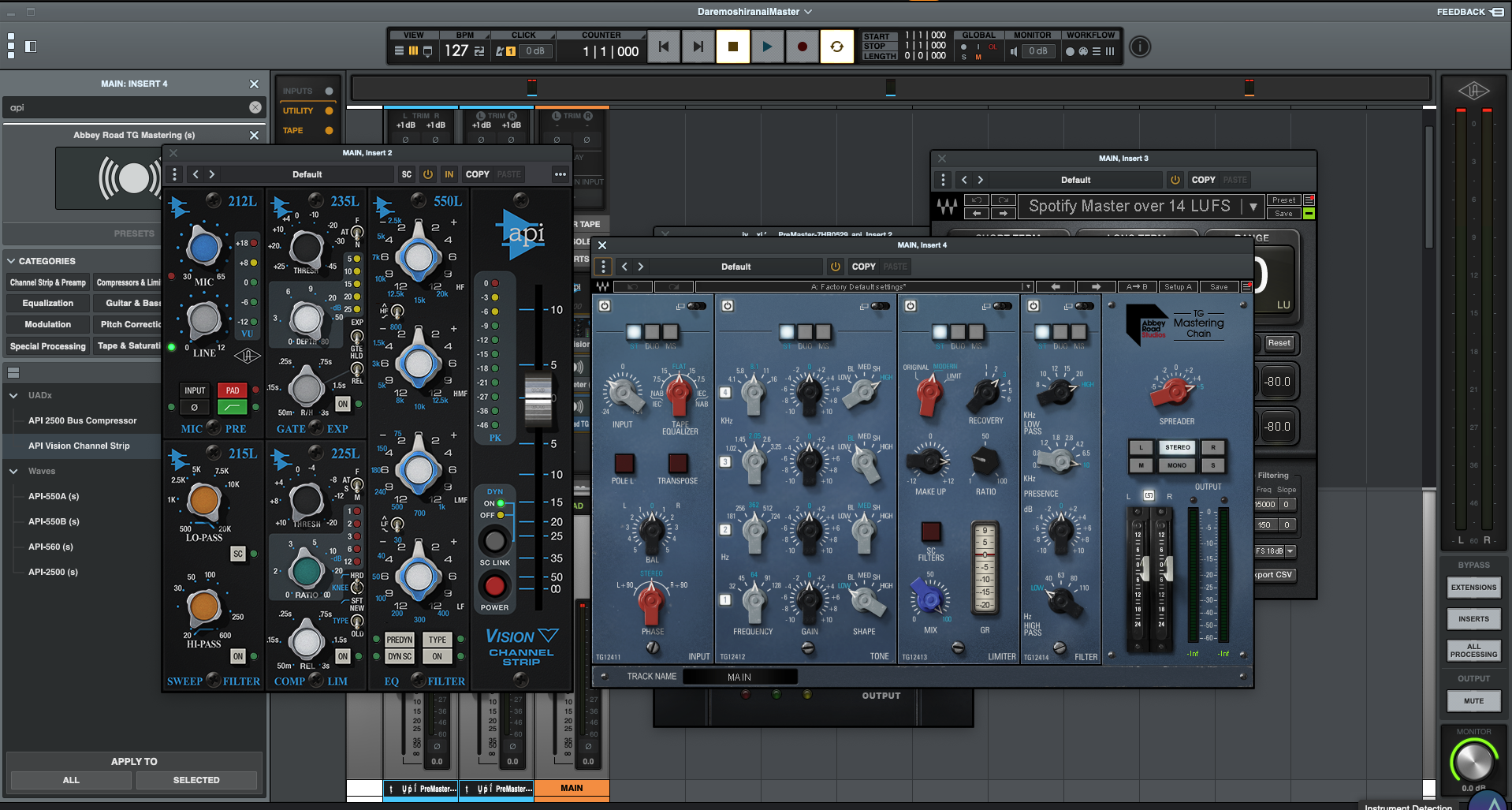1512x810 pixels.
Task: Go to next preset in Insert 4
Action: [x=640, y=267]
